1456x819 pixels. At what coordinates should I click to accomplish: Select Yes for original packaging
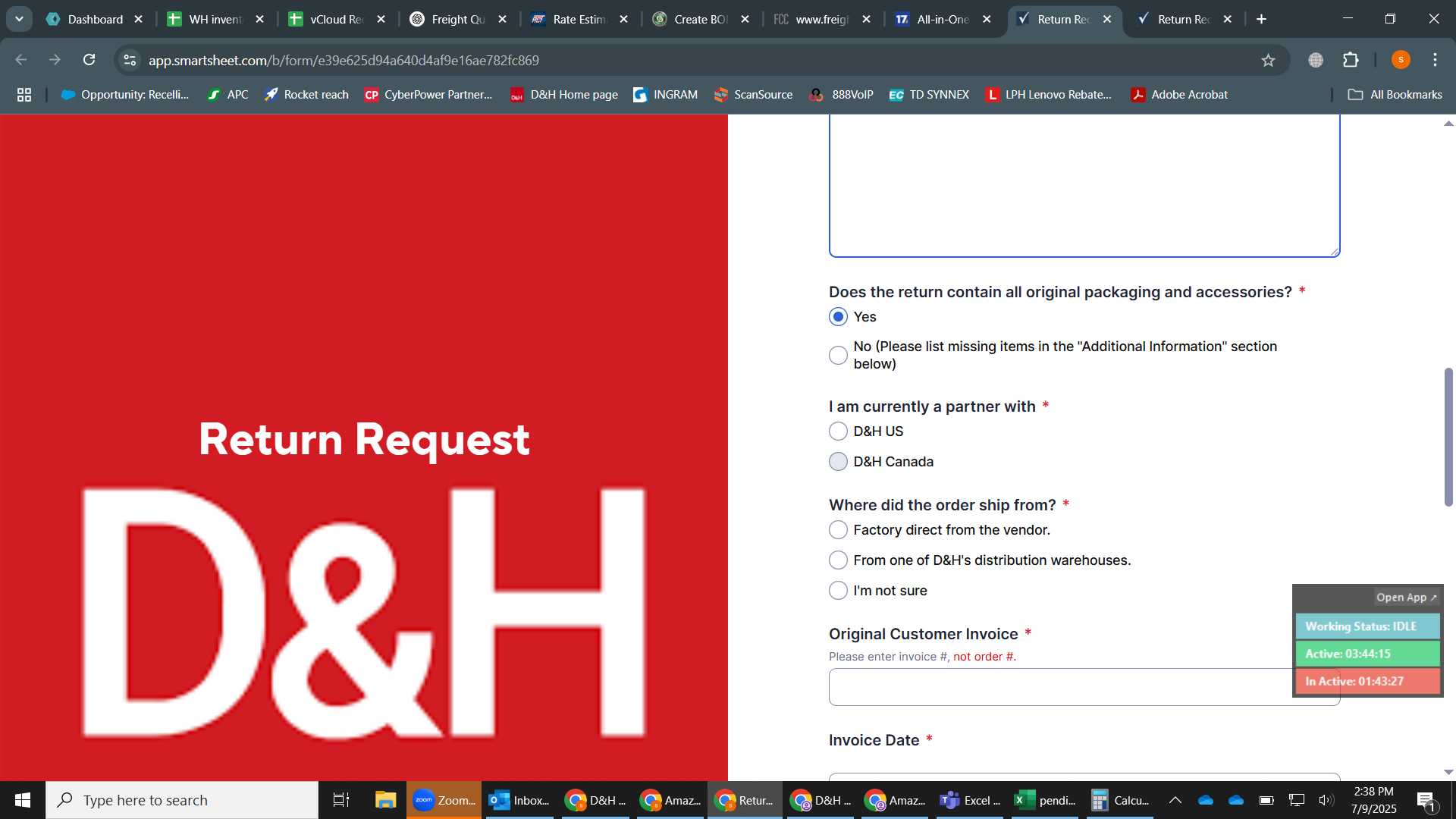coord(838,317)
